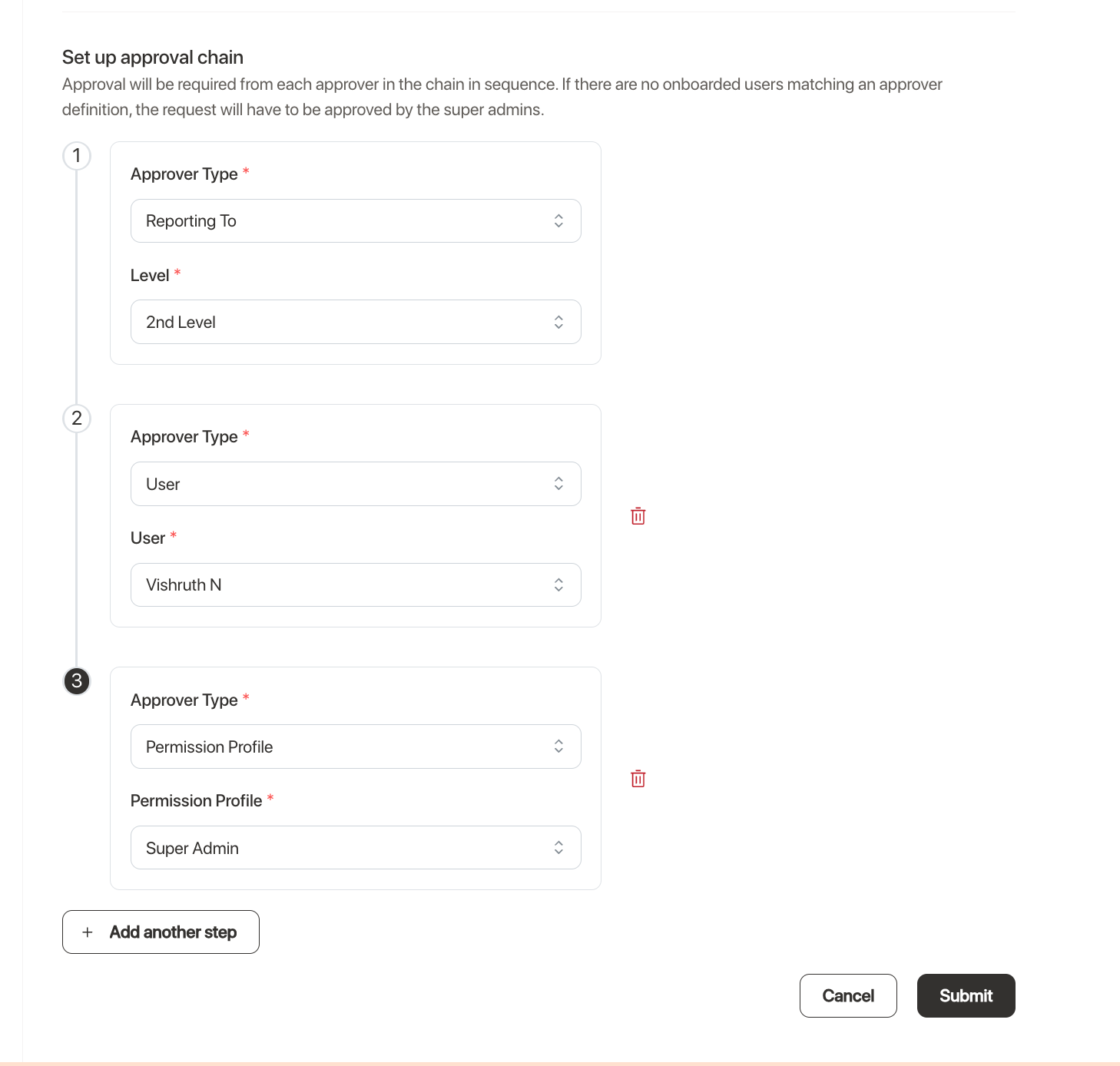Click the chevron arrows on Vishruth N field
The height and width of the screenshot is (1066, 1120).
558,585
